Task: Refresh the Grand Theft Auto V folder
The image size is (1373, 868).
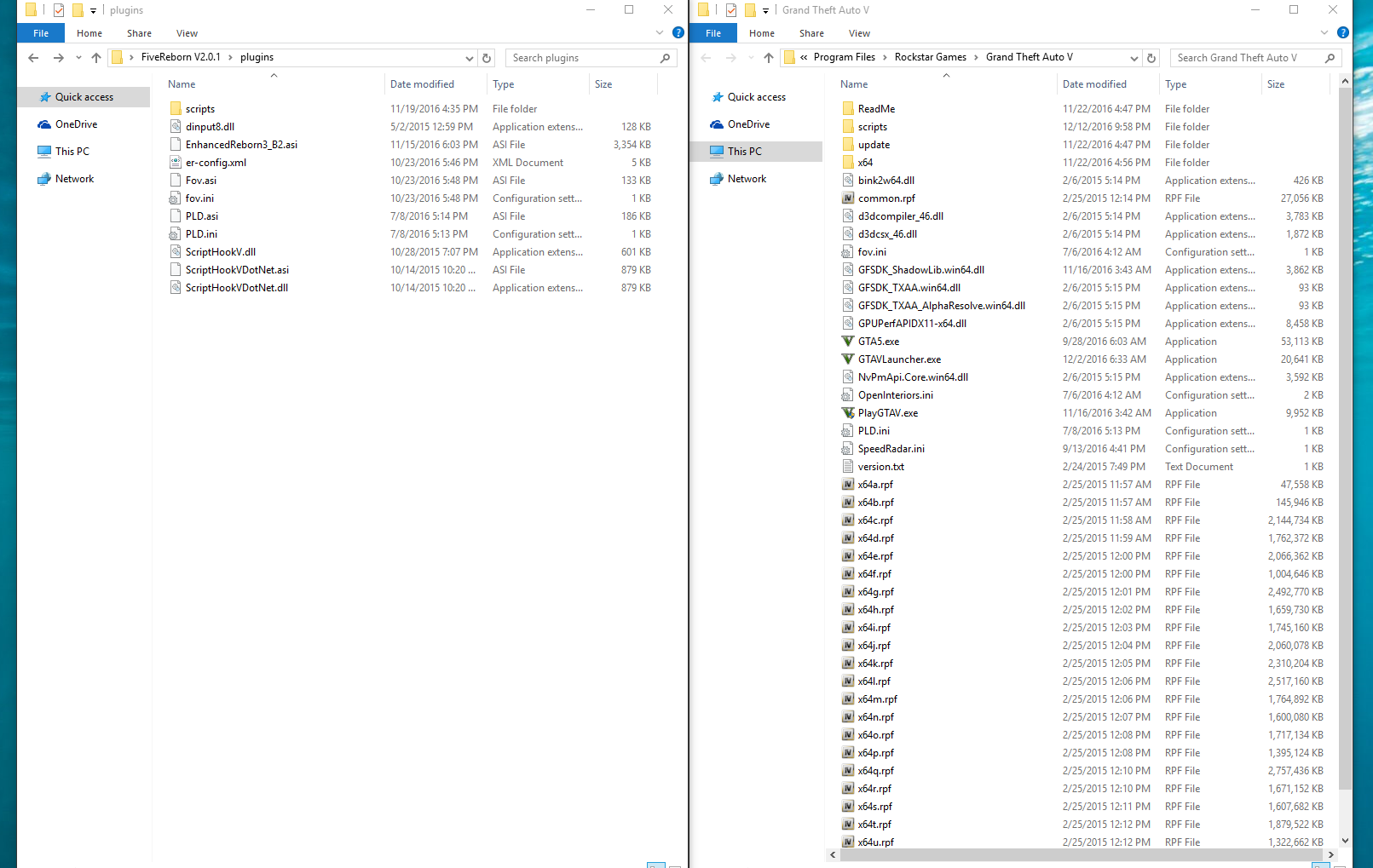Action: (1151, 58)
